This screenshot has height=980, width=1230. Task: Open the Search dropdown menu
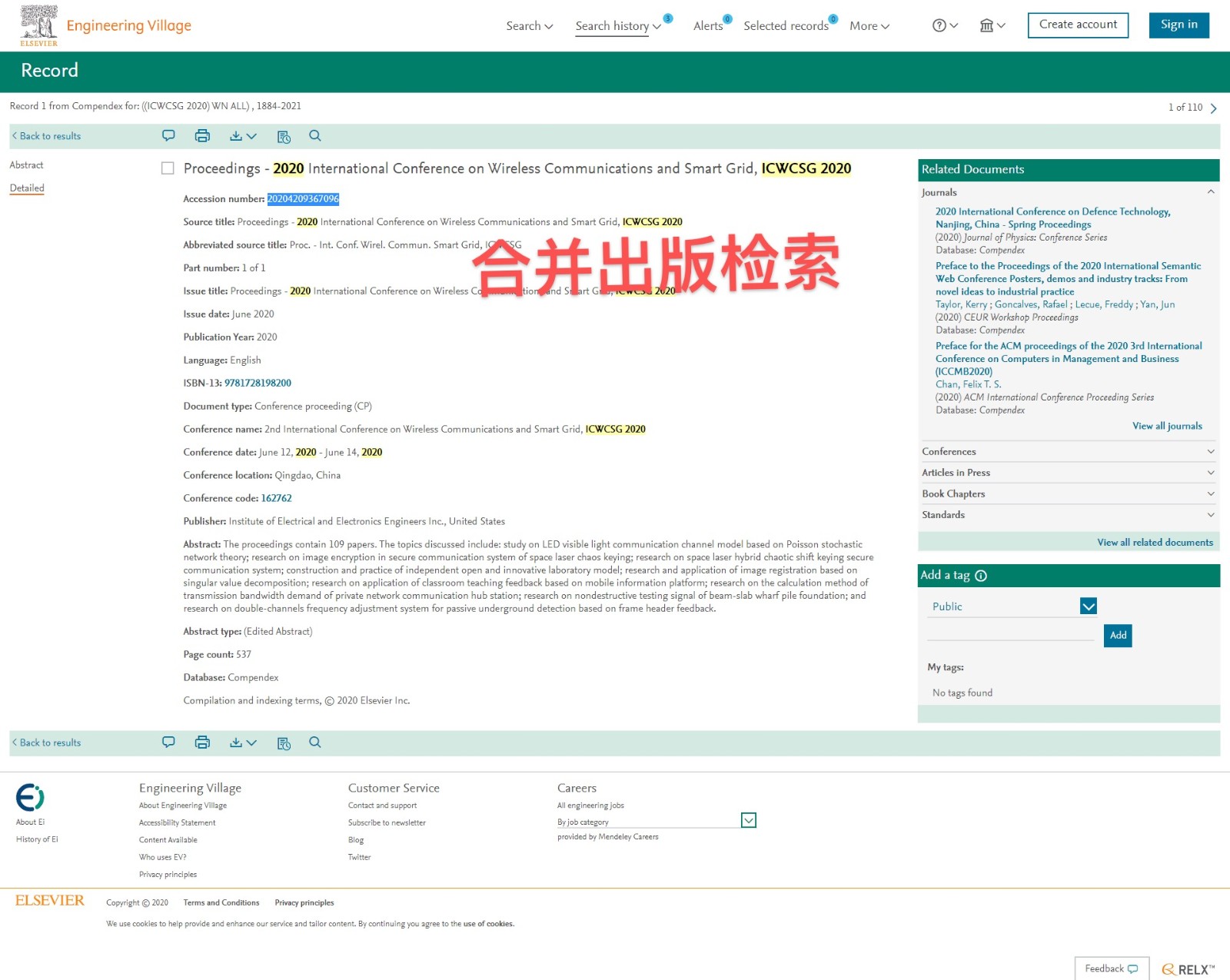point(530,26)
